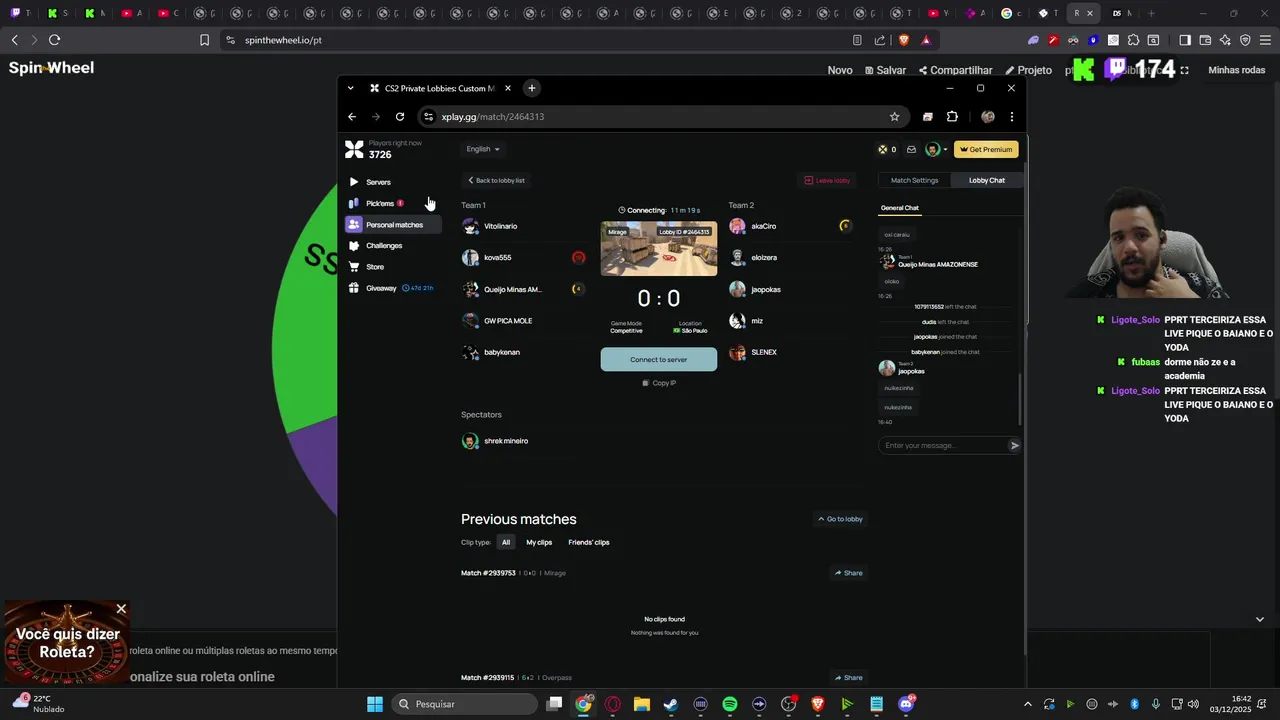Switch to Lobby Chat tab

[987, 180]
